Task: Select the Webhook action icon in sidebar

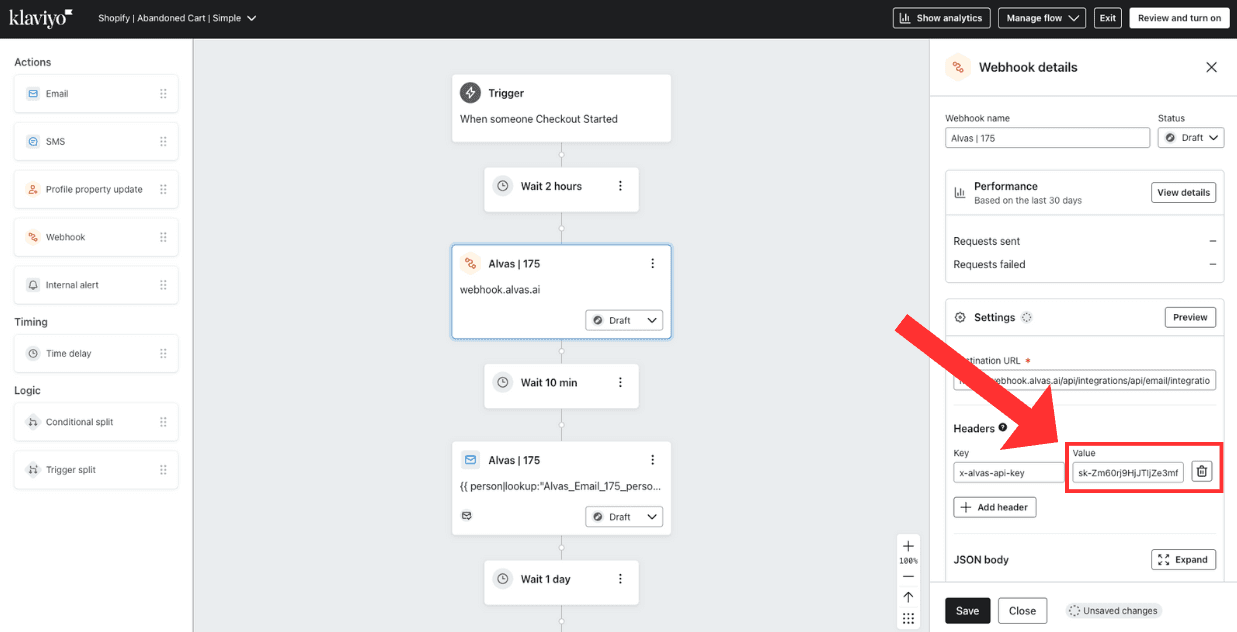Action: [33, 238]
